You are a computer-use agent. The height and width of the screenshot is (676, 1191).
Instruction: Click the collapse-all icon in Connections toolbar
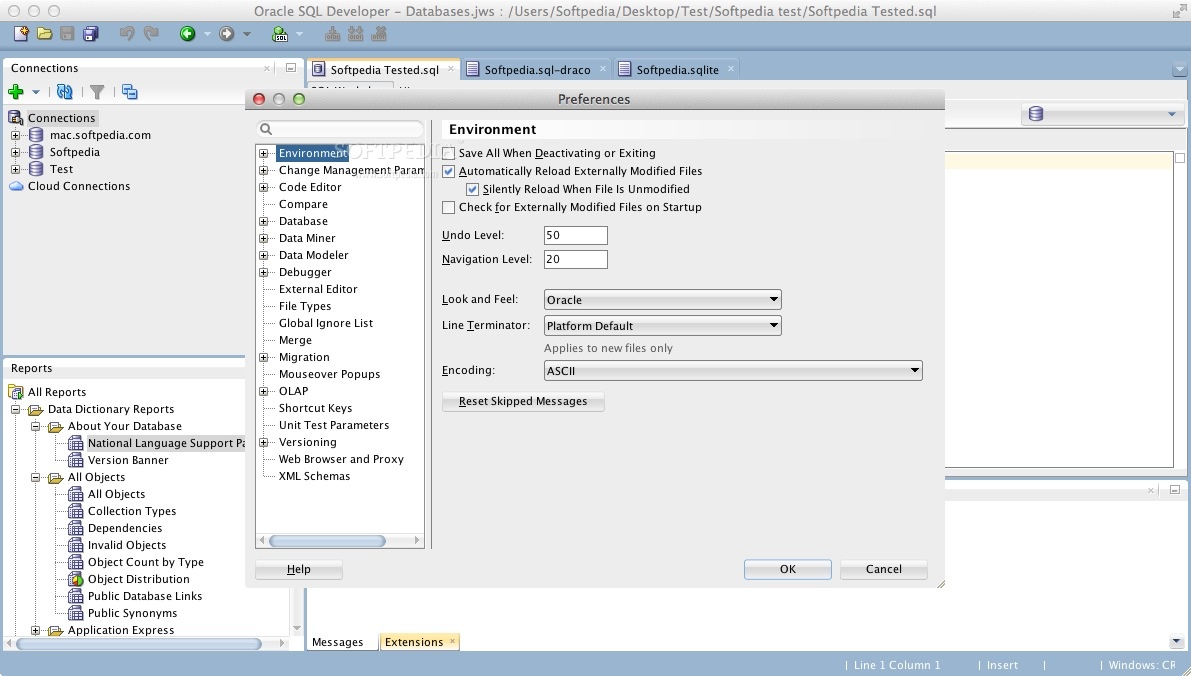pos(130,92)
